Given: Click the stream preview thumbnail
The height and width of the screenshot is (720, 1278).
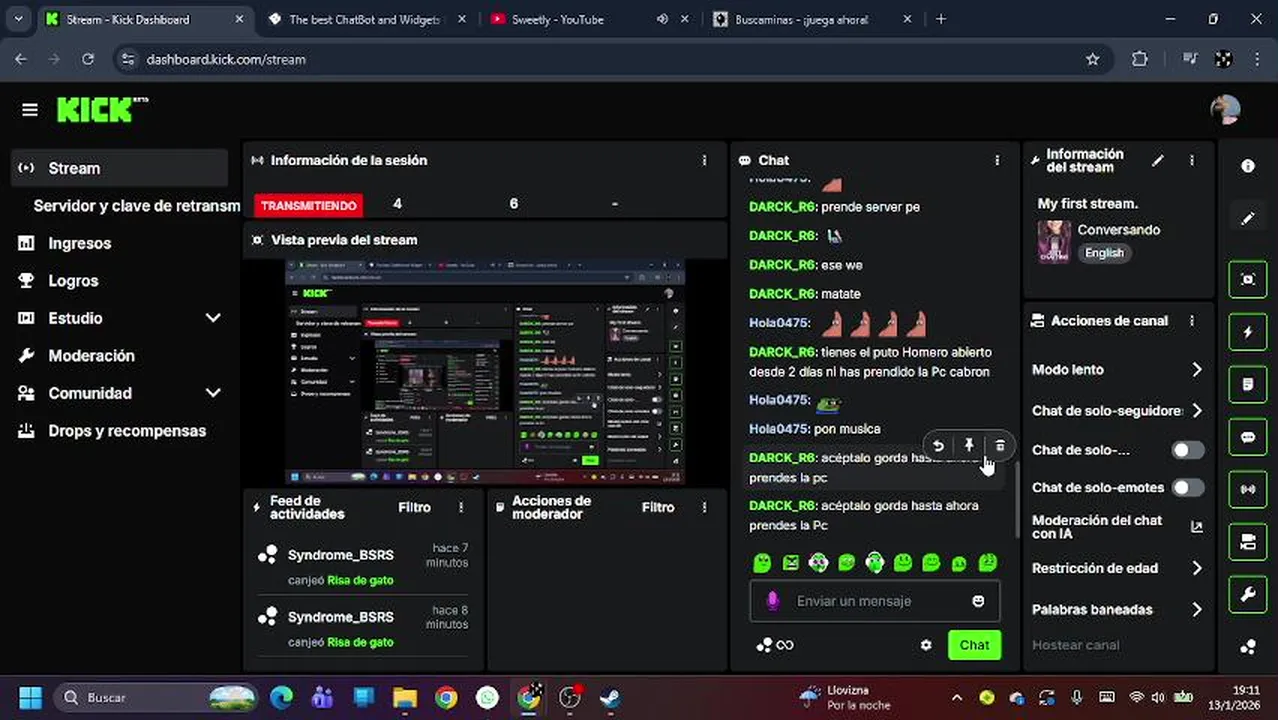Looking at the screenshot, I should tap(485, 372).
